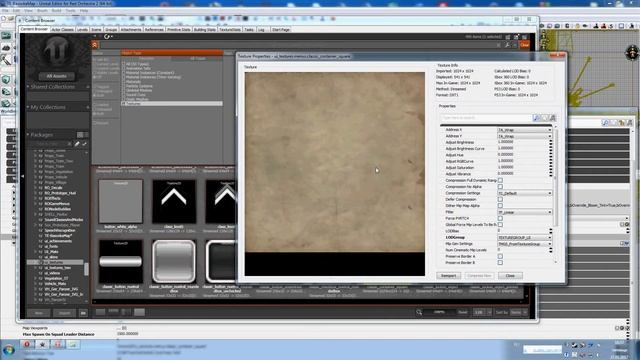Image resolution: width=640 pixels, height=360 pixels.
Task: Select the Textures object type filter row
Action: point(172,104)
